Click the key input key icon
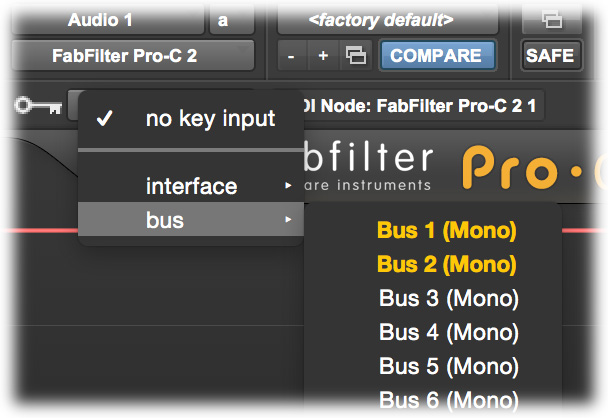The width and height of the screenshot is (608, 418). 38,105
